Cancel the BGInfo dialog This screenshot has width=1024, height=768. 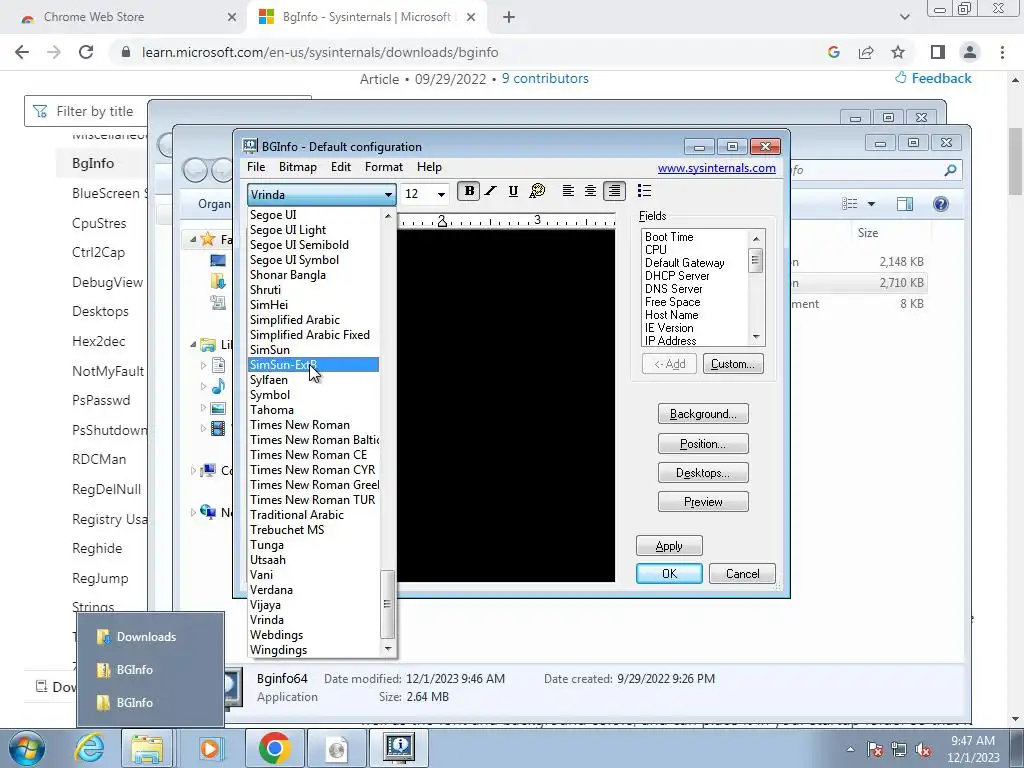click(743, 573)
